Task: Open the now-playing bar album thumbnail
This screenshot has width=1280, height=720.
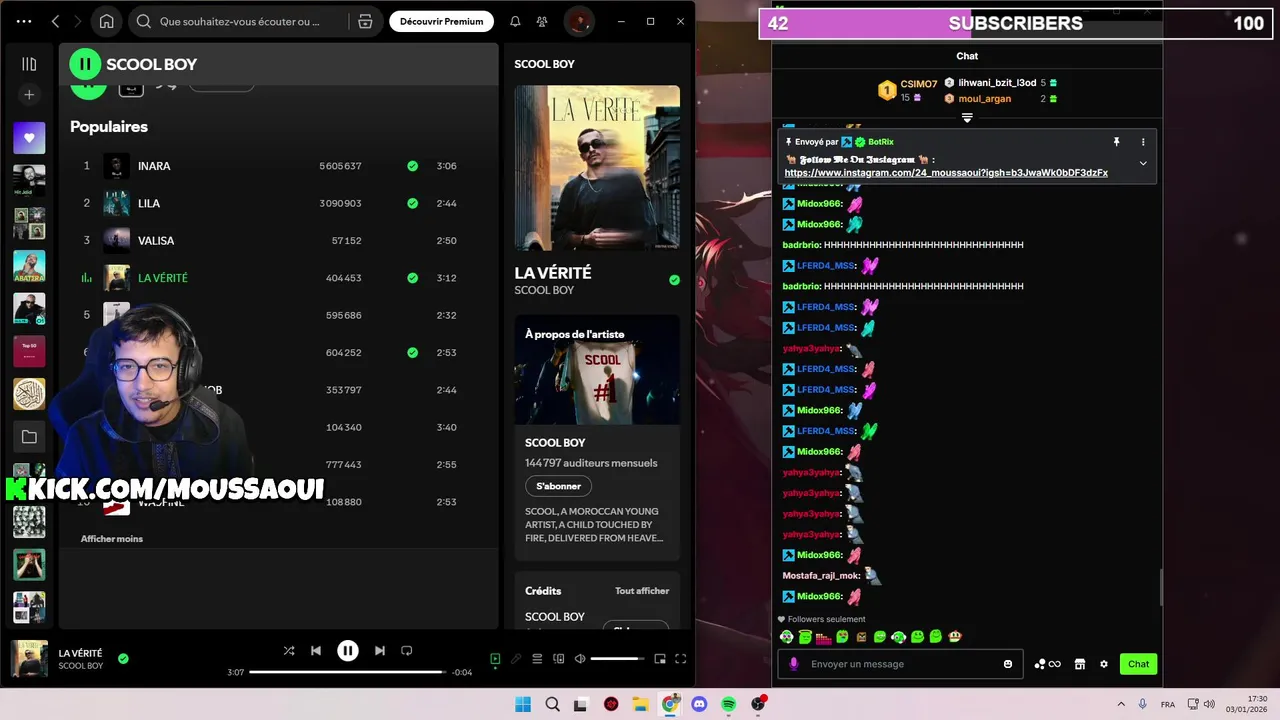Action: (x=29, y=659)
